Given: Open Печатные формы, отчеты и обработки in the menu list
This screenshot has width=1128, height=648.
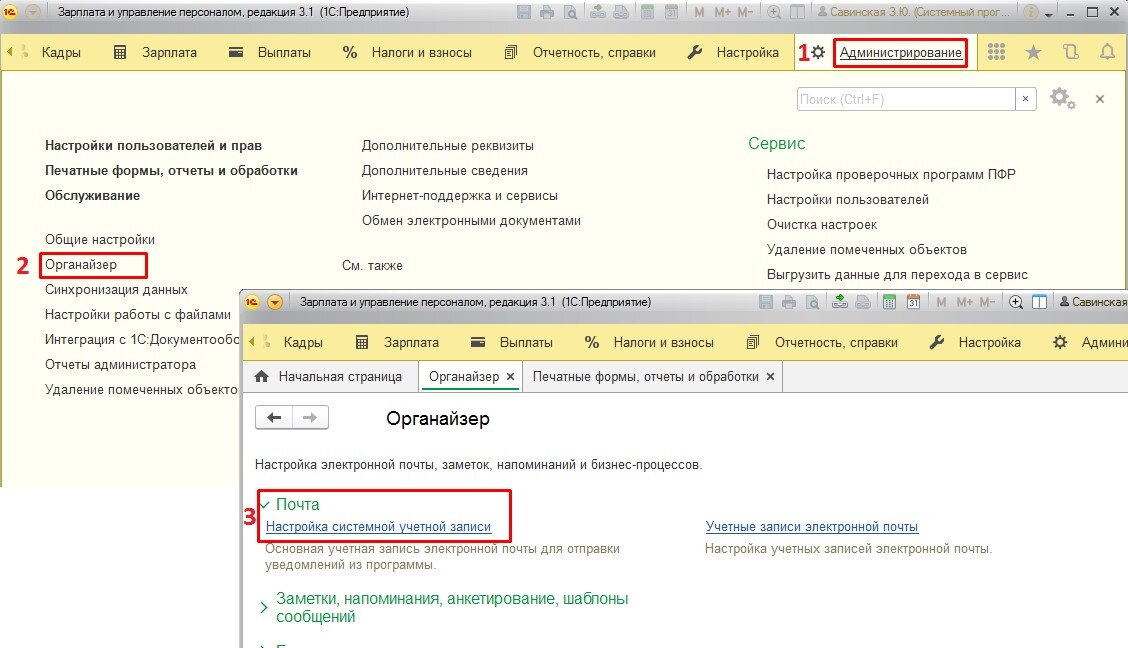Looking at the screenshot, I should click(171, 170).
